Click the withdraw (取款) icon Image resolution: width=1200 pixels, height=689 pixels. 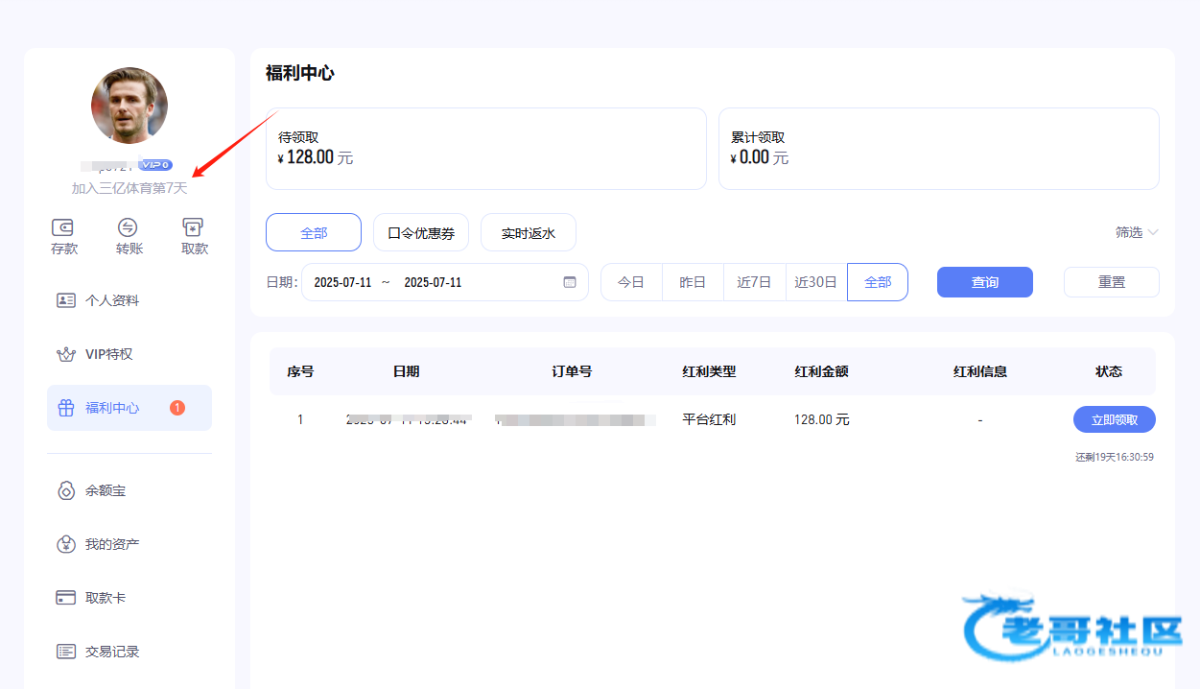(194, 228)
